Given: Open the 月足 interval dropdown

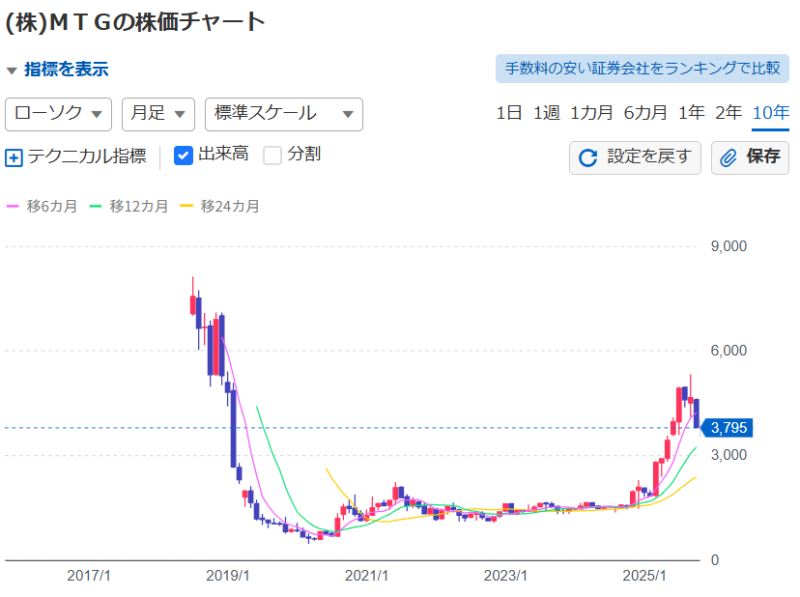Looking at the screenshot, I should click(x=158, y=114).
